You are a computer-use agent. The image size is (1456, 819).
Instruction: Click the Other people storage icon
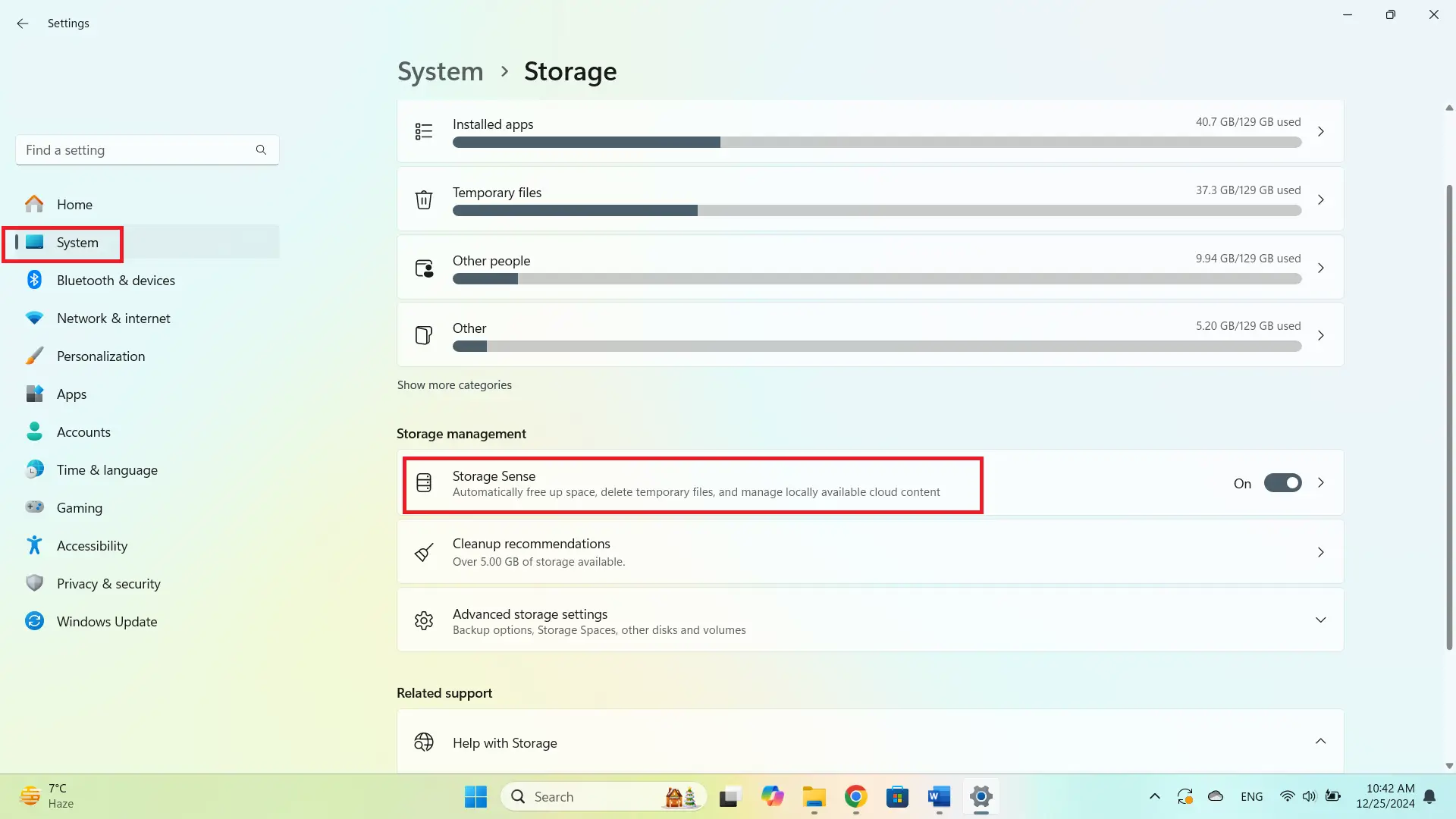[x=424, y=268]
